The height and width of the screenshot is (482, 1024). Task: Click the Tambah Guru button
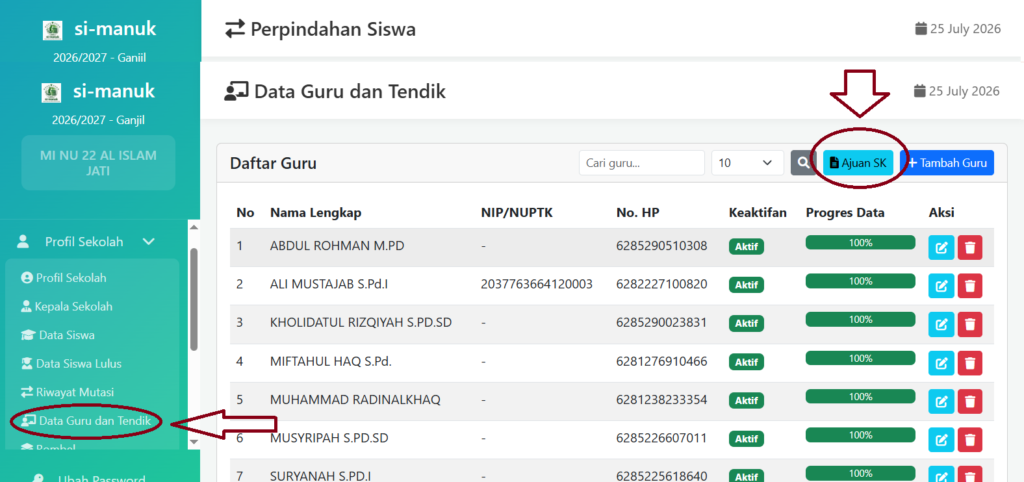pyautogui.click(x=947, y=163)
